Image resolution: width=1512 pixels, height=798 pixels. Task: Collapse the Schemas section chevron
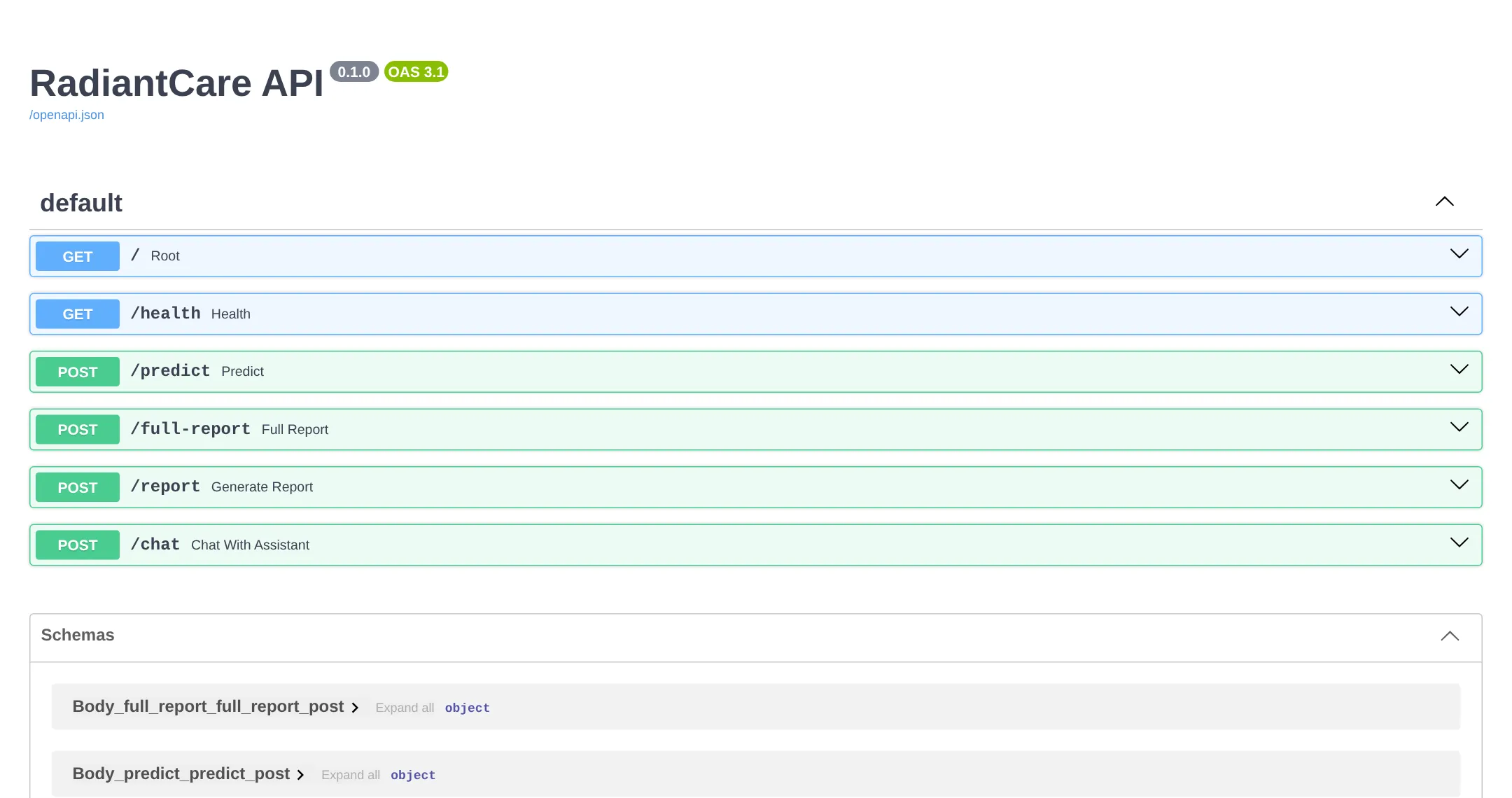(1450, 636)
